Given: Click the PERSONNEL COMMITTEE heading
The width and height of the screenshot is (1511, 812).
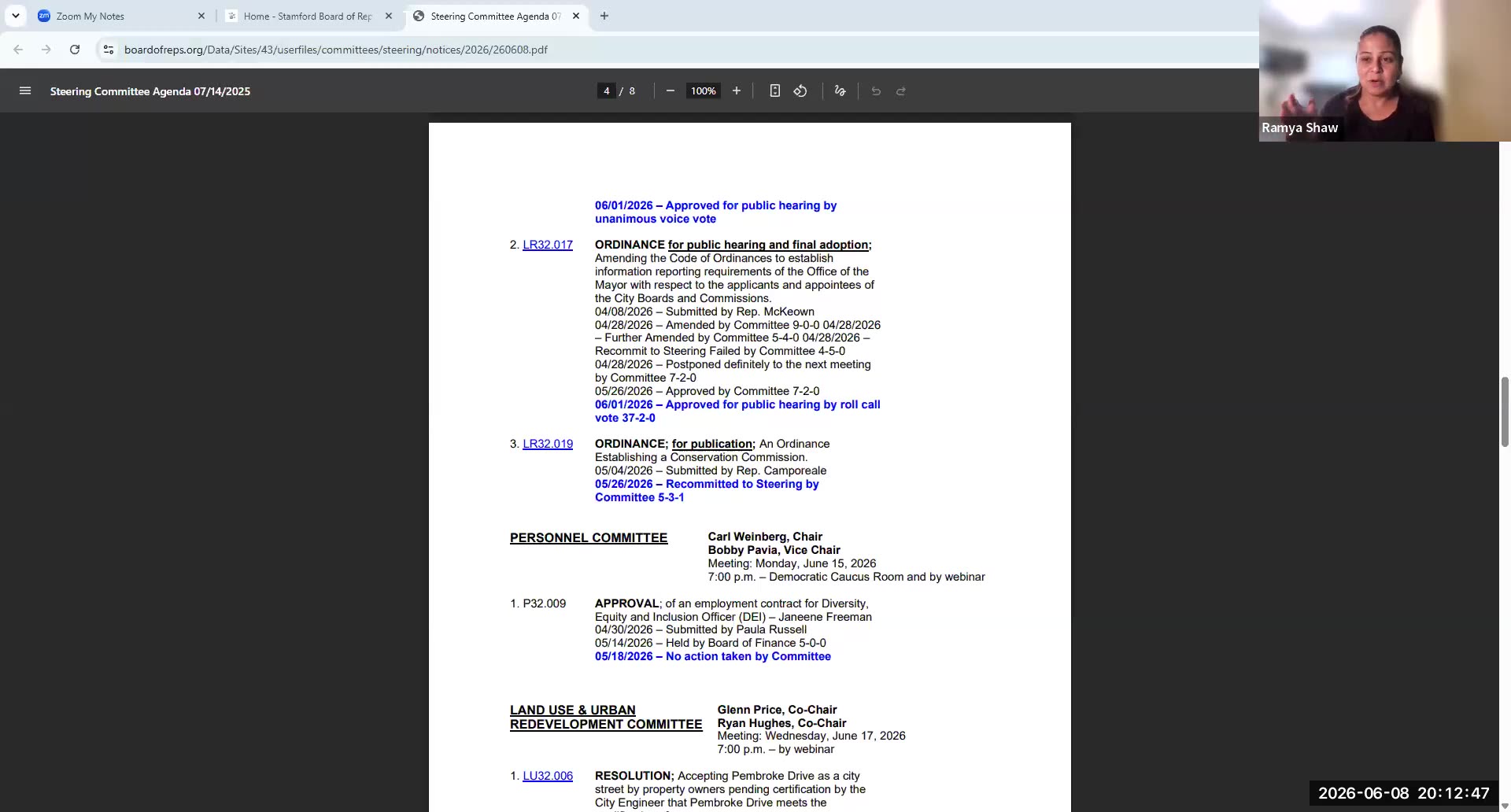Looking at the screenshot, I should point(589,538).
